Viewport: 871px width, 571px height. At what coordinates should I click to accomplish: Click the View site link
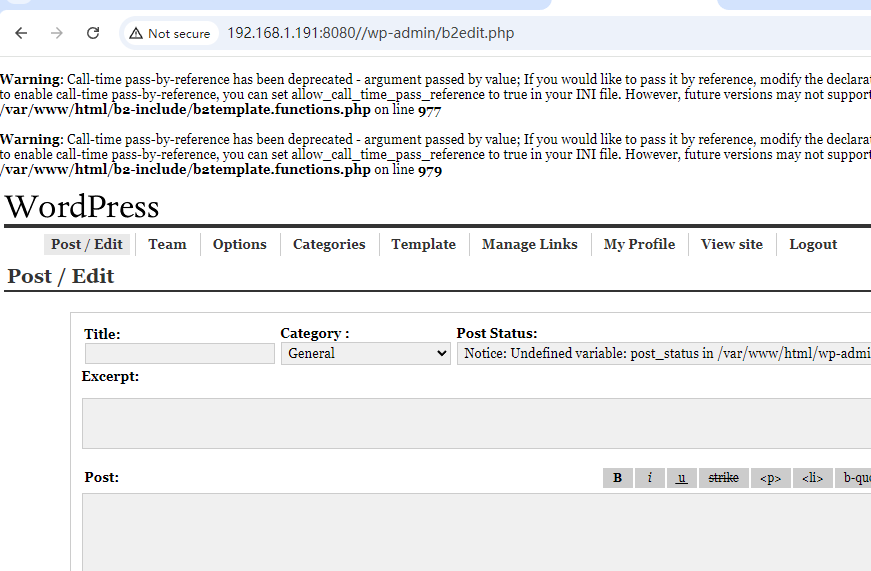(x=731, y=244)
